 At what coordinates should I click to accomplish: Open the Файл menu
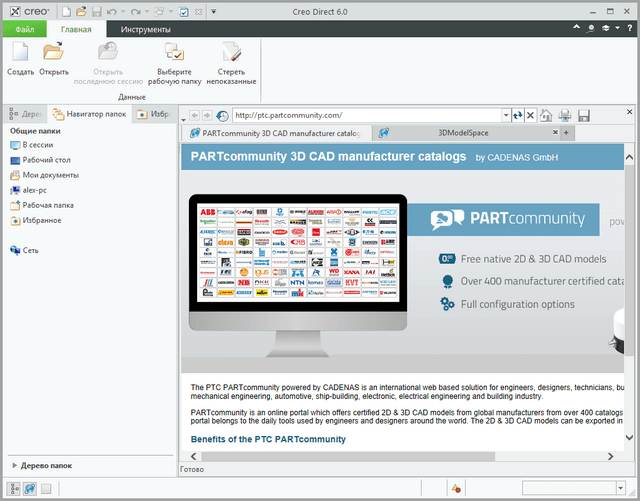[x=25, y=30]
